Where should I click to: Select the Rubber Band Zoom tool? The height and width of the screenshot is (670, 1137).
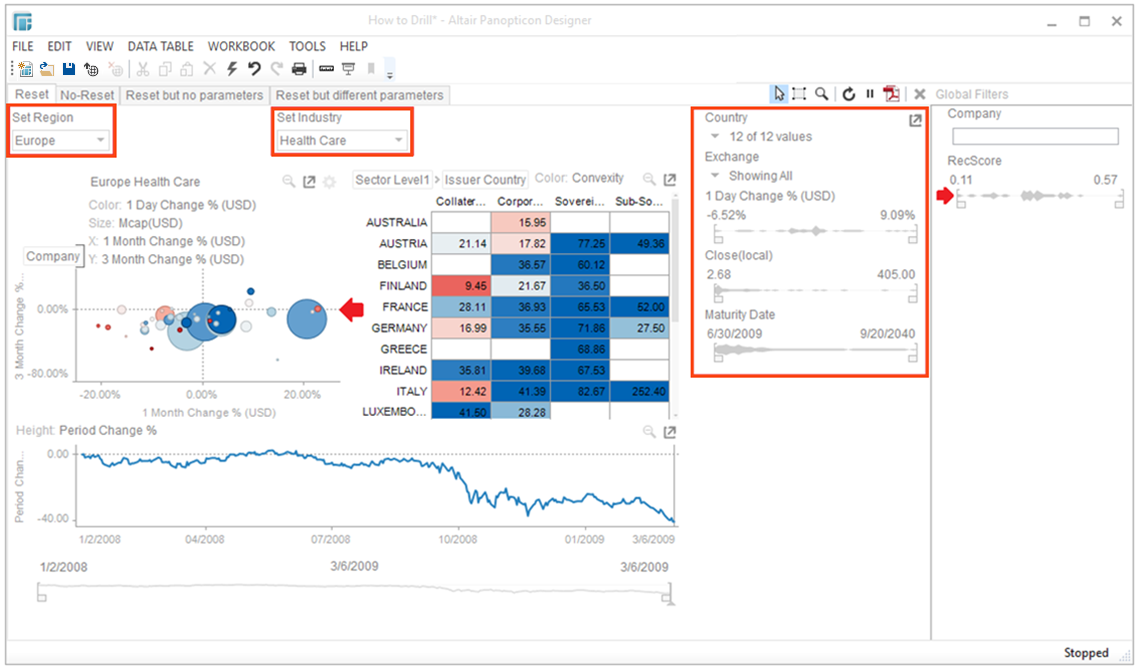[798, 93]
